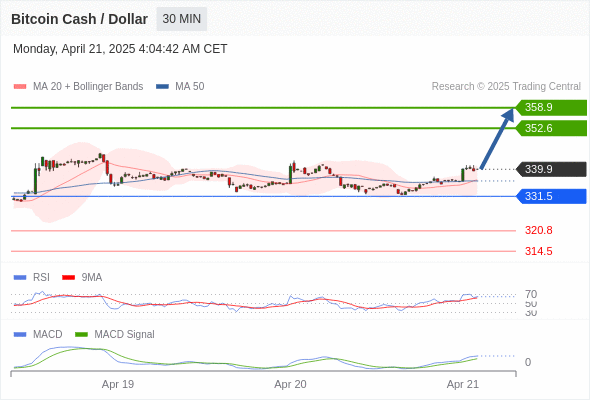The image size is (590, 400).
Task: Click the RSI legend color swatch
Action: pyautogui.click(x=20, y=278)
